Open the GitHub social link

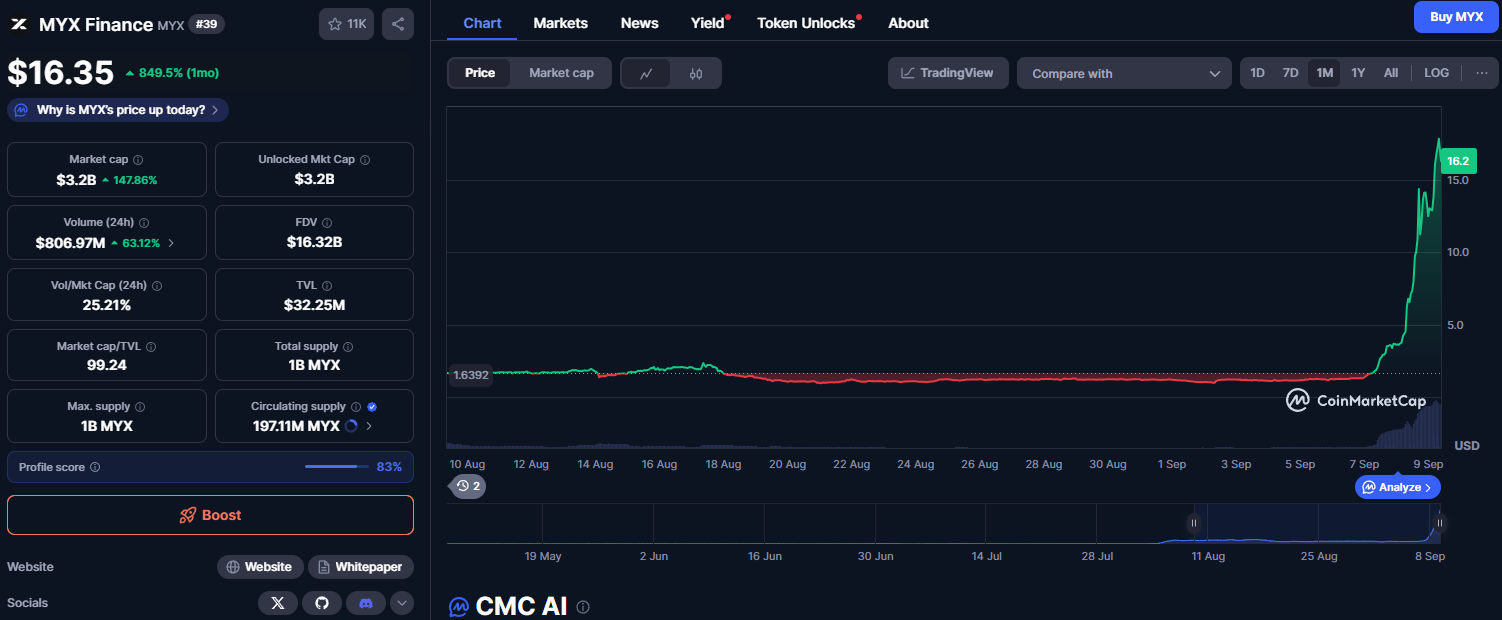(322, 603)
